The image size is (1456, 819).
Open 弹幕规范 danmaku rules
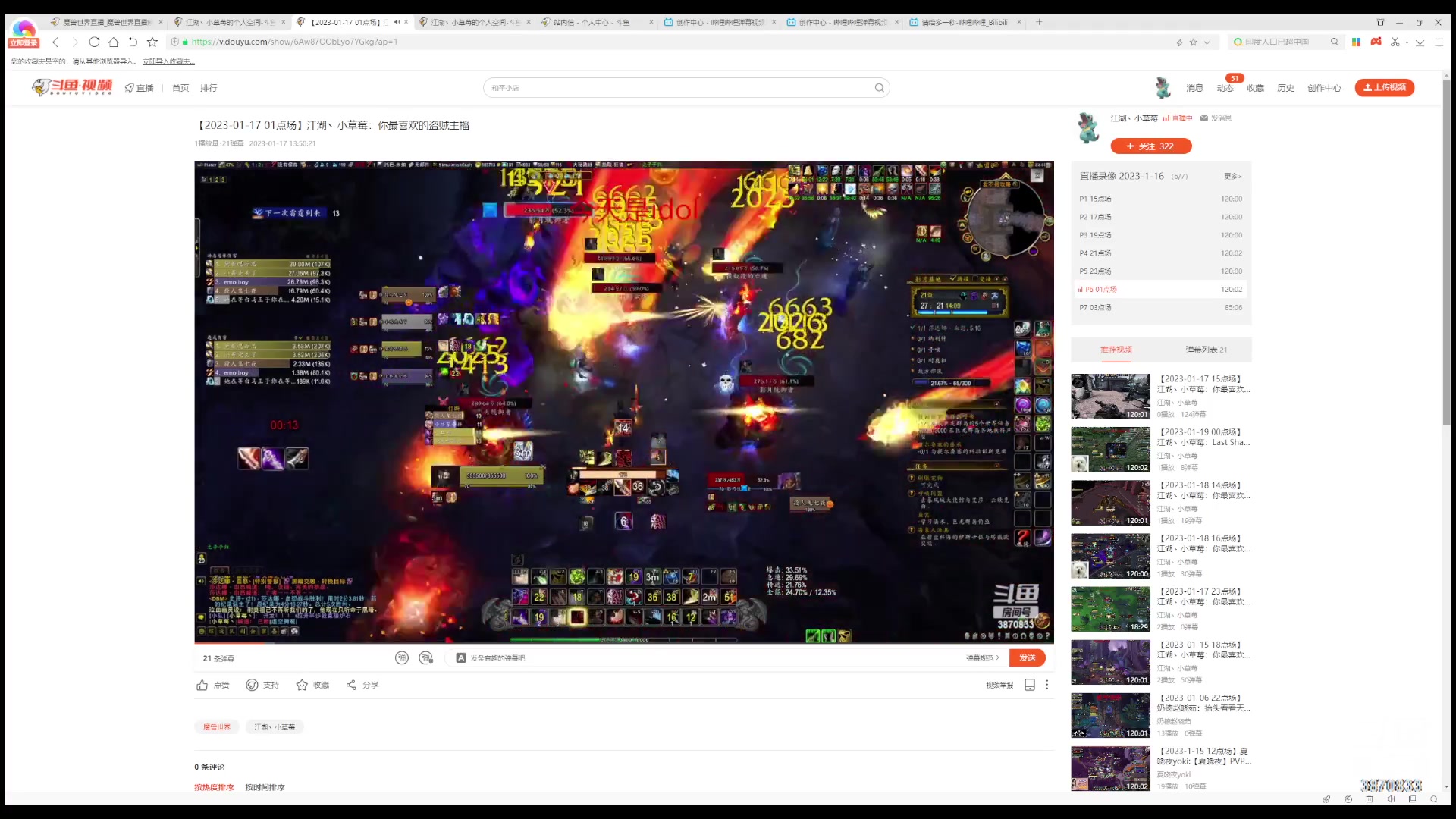(x=983, y=658)
